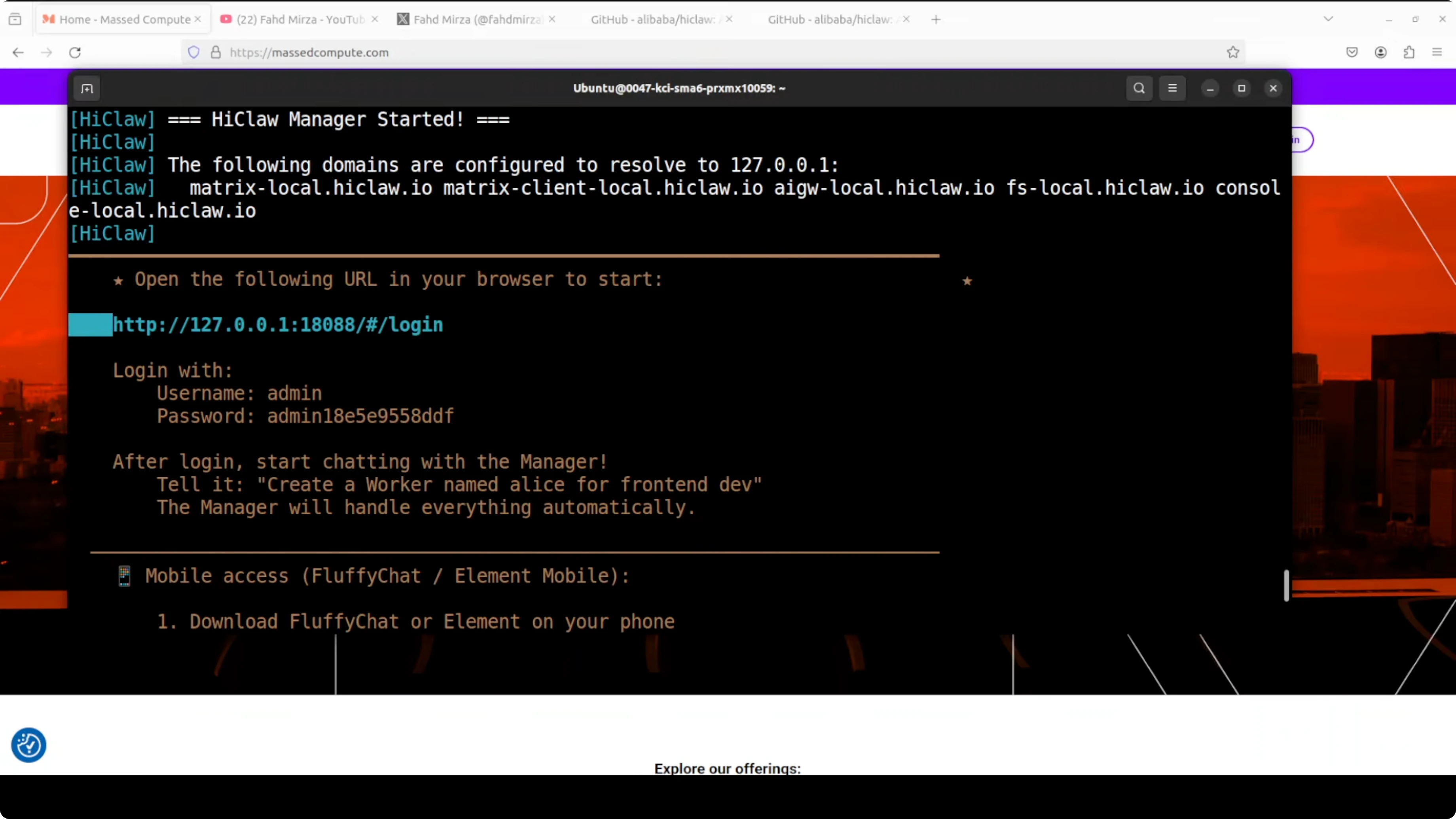This screenshot has height=819, width=1456.
Task: View the Firefox account profile
Action: pos(1380,52)
